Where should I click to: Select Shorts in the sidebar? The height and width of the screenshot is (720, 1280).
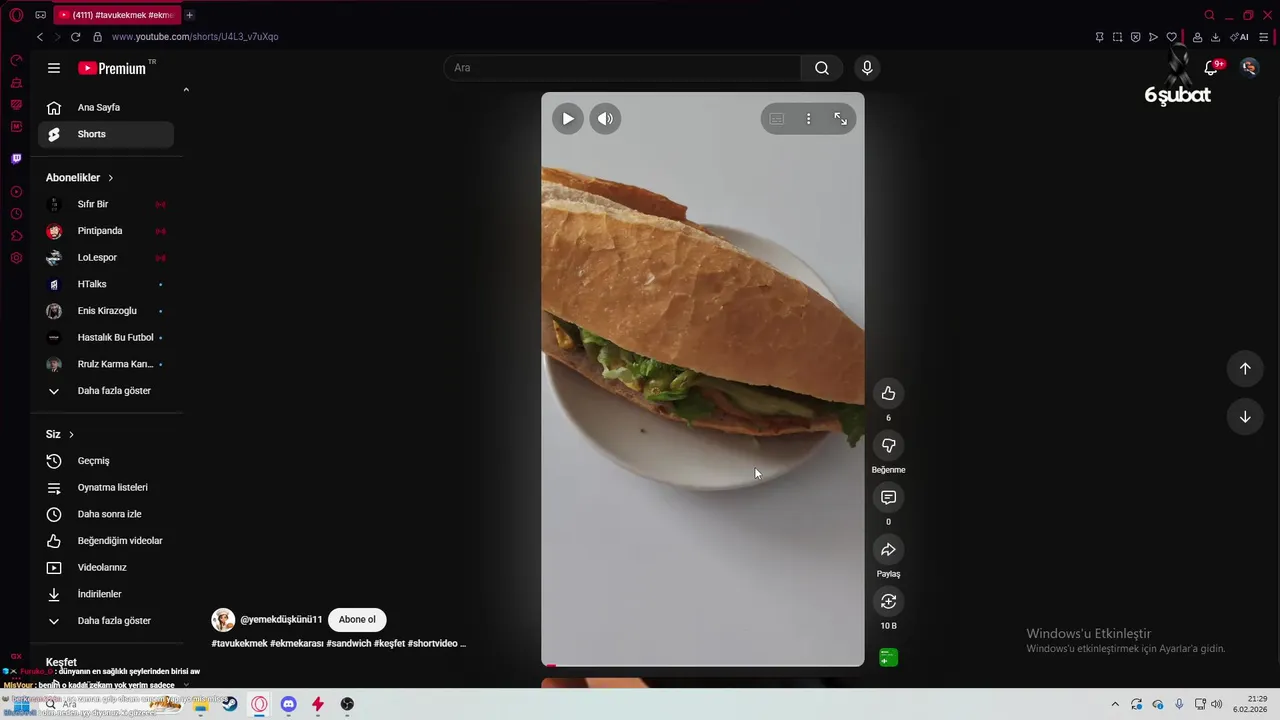click(106, 134)
